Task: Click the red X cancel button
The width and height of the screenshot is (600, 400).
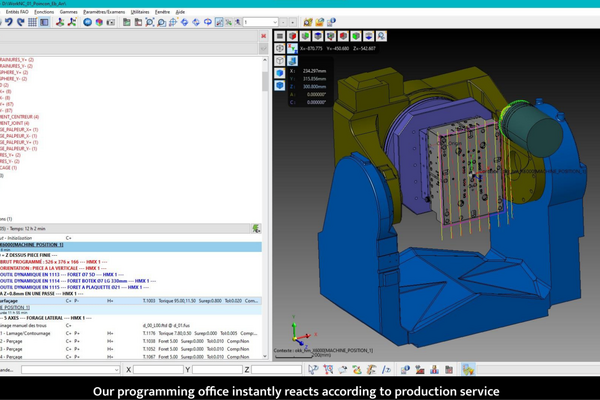Action: pos(263,35)
